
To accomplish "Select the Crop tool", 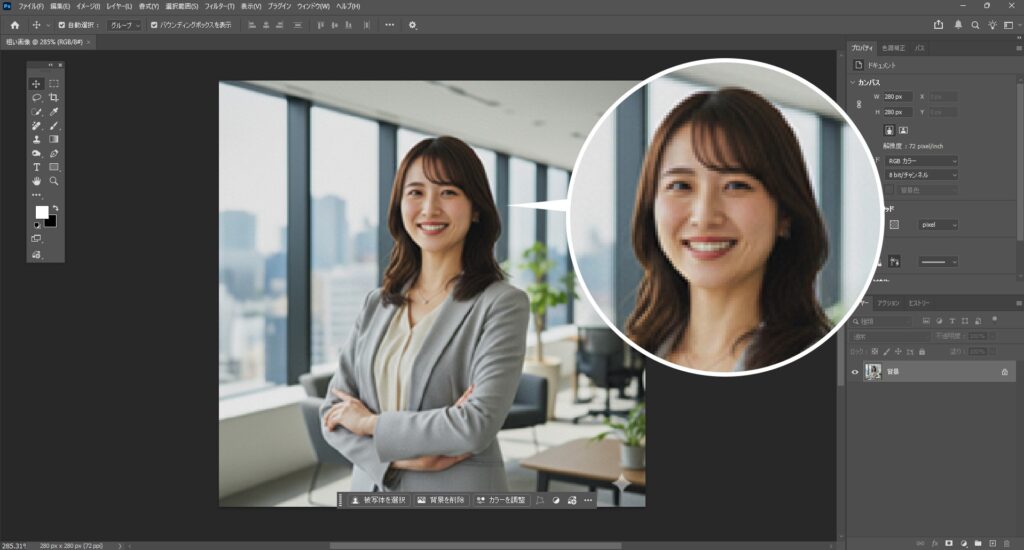I will (54, 98).
